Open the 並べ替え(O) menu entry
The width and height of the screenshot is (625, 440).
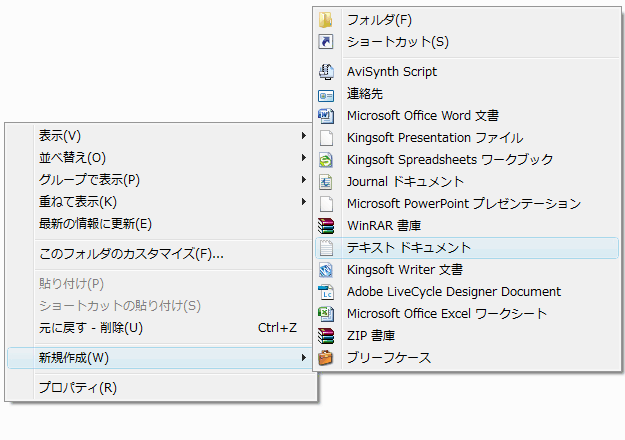pyautogui.click(x=72, y=158)
